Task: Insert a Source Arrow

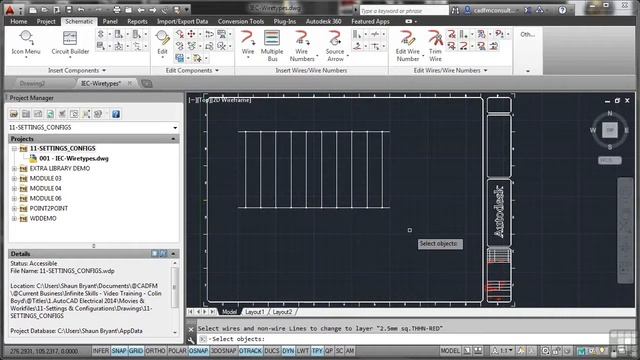Action: pos(335,46)
